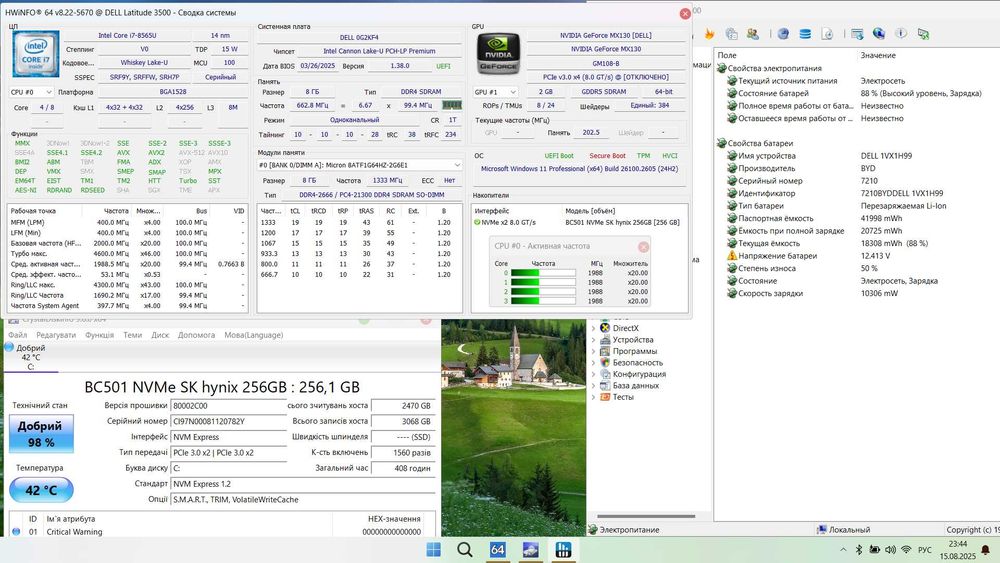Click the firmware version field 80002C00
Screen dimensions: 1000x563
[x=228, y=406]
